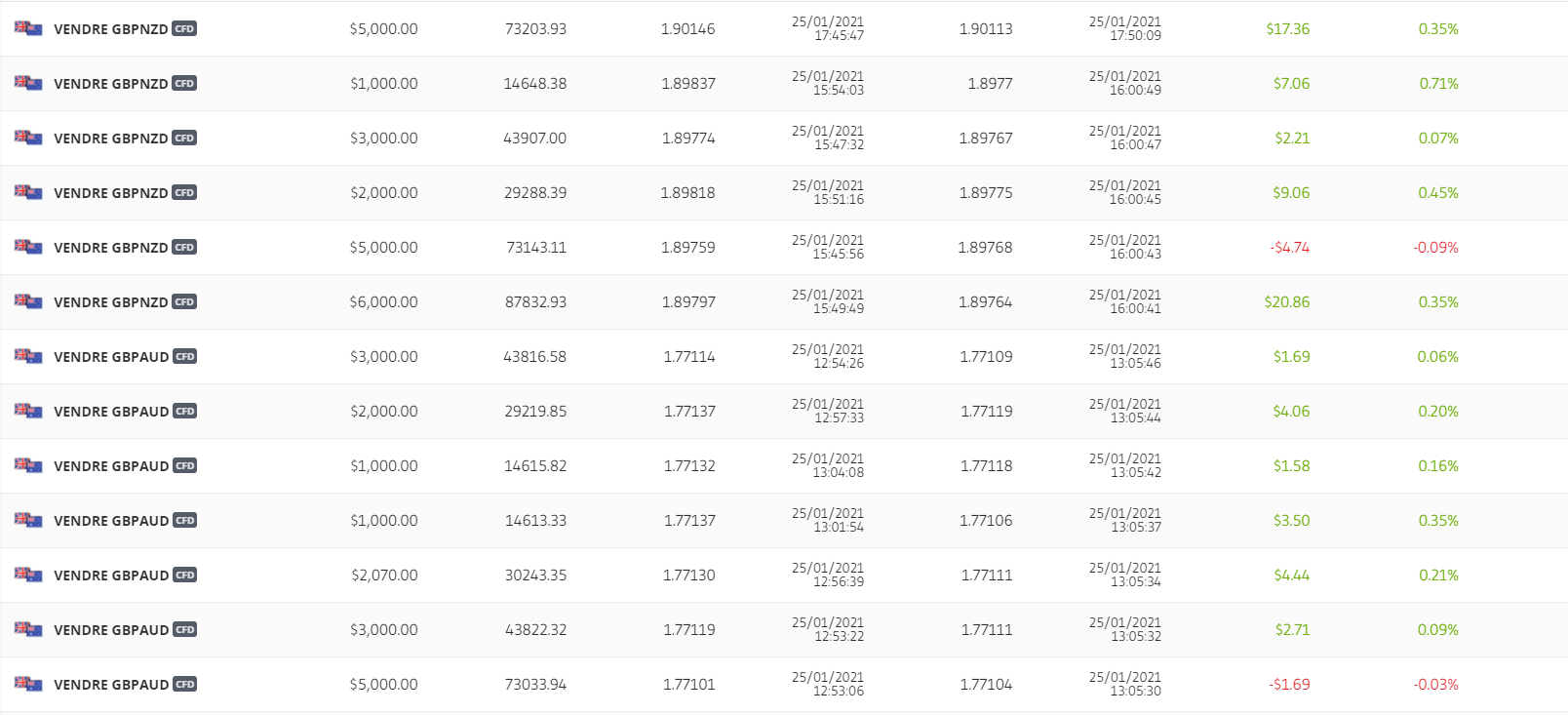The width and height of the screenshot is (1568, 715).
Task: Click the $6,000.00 invested amount
Action: pyautogui.click(x=384, y=302)
